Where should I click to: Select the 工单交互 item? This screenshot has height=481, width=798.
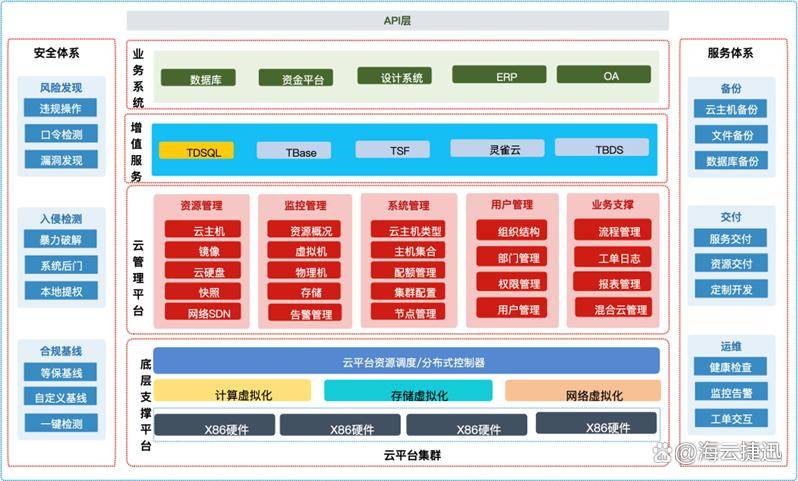tap(730, 418)
